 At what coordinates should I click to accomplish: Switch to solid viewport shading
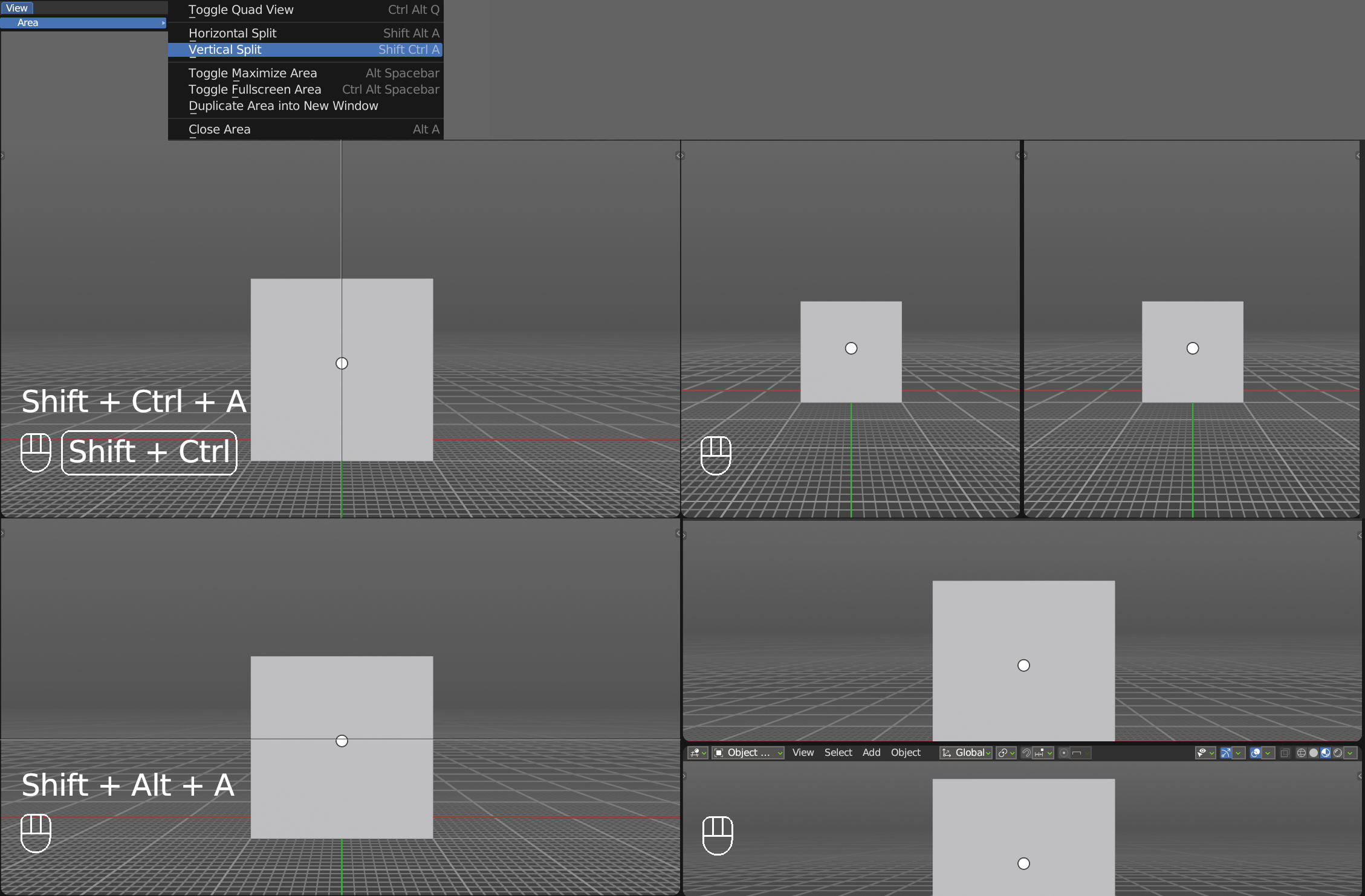coord(1314,753)
